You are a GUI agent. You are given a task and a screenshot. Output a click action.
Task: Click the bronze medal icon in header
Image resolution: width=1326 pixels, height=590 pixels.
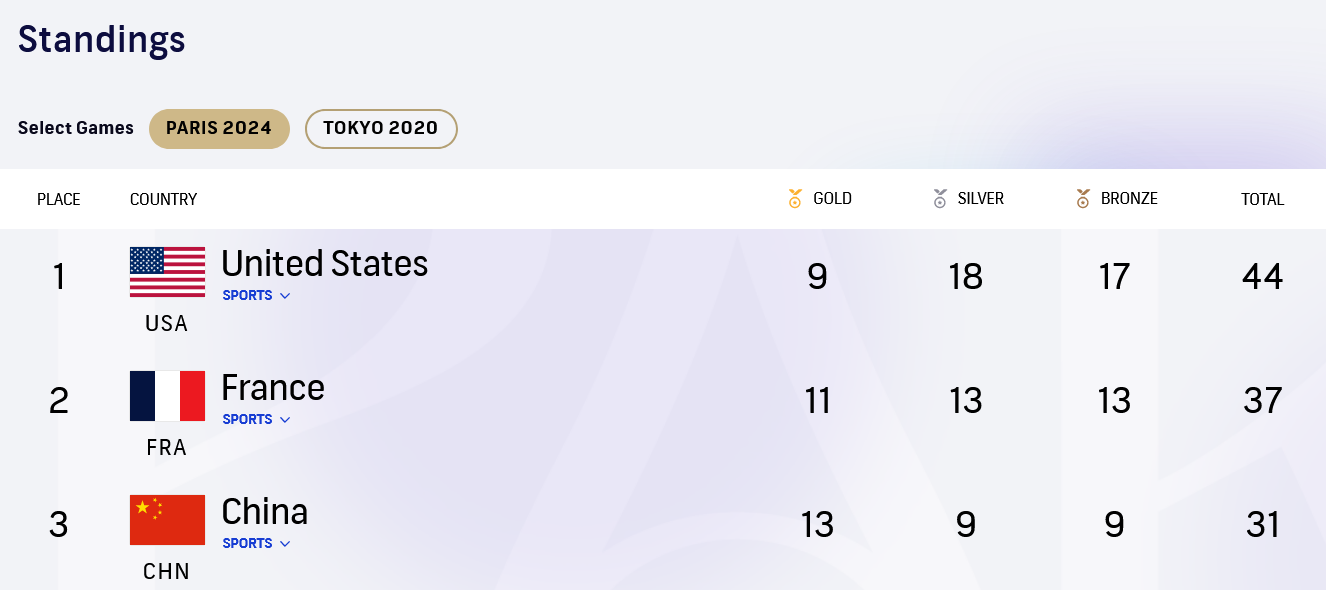(x=1083, y=199)
